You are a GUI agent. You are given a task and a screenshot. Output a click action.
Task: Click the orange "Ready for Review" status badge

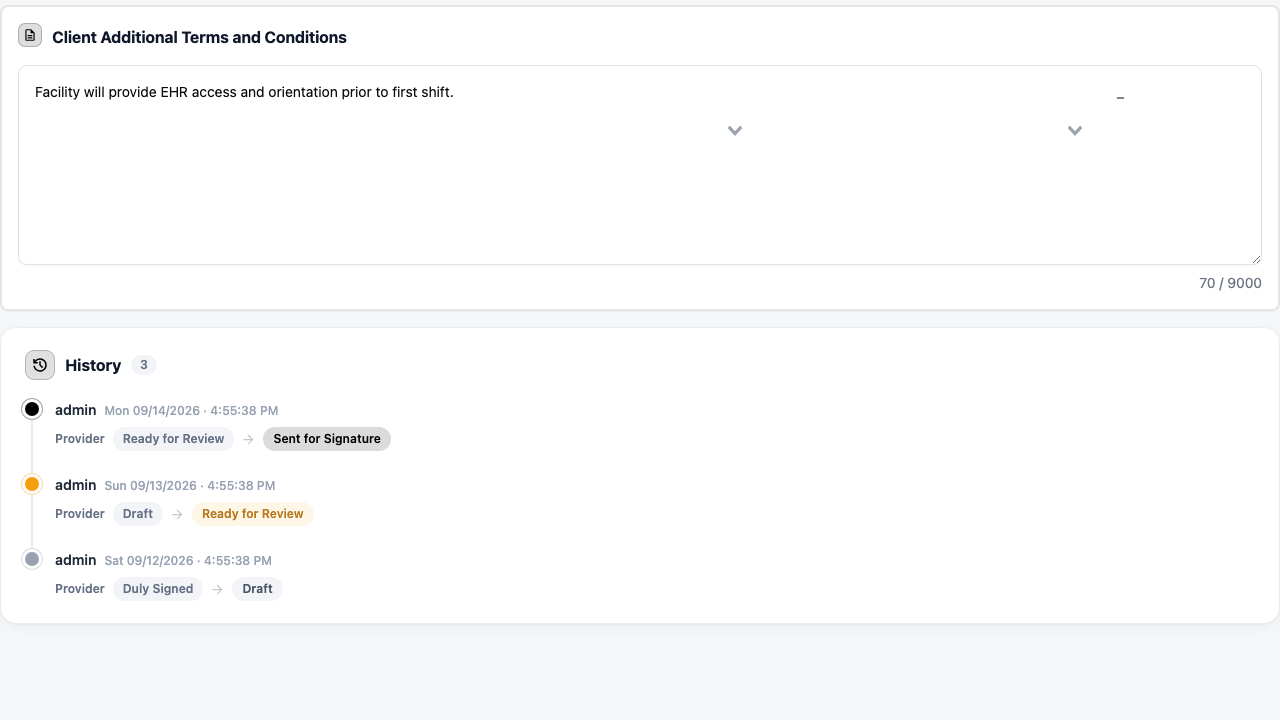point(253,514)
